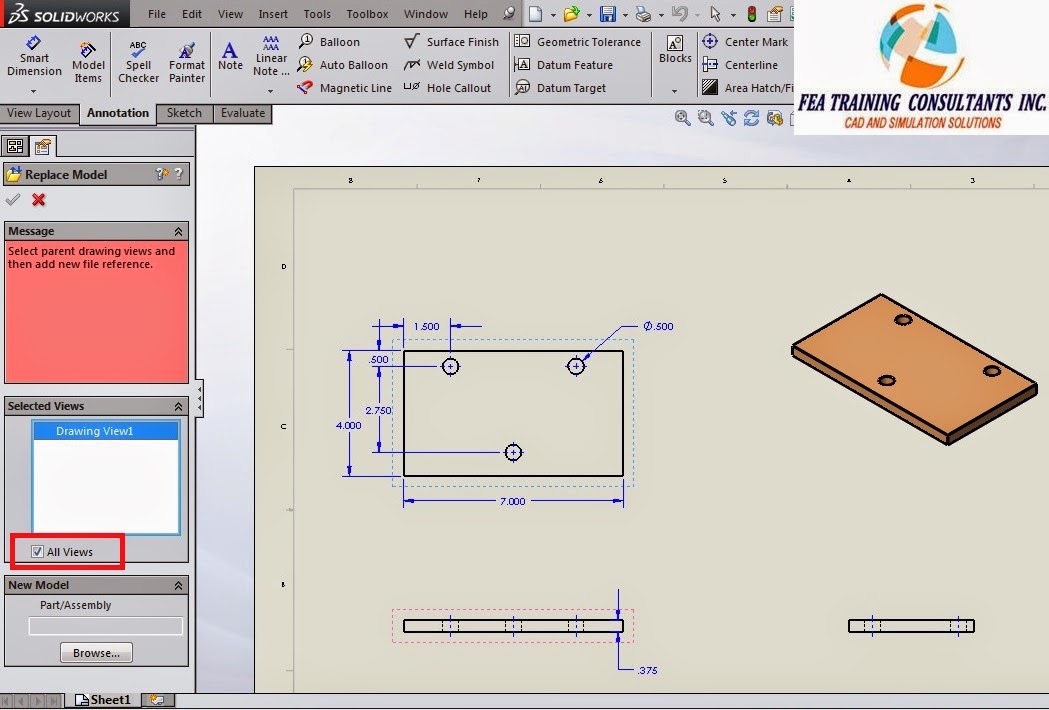
Task: Create a new document
Action: [x=535, y=14]
